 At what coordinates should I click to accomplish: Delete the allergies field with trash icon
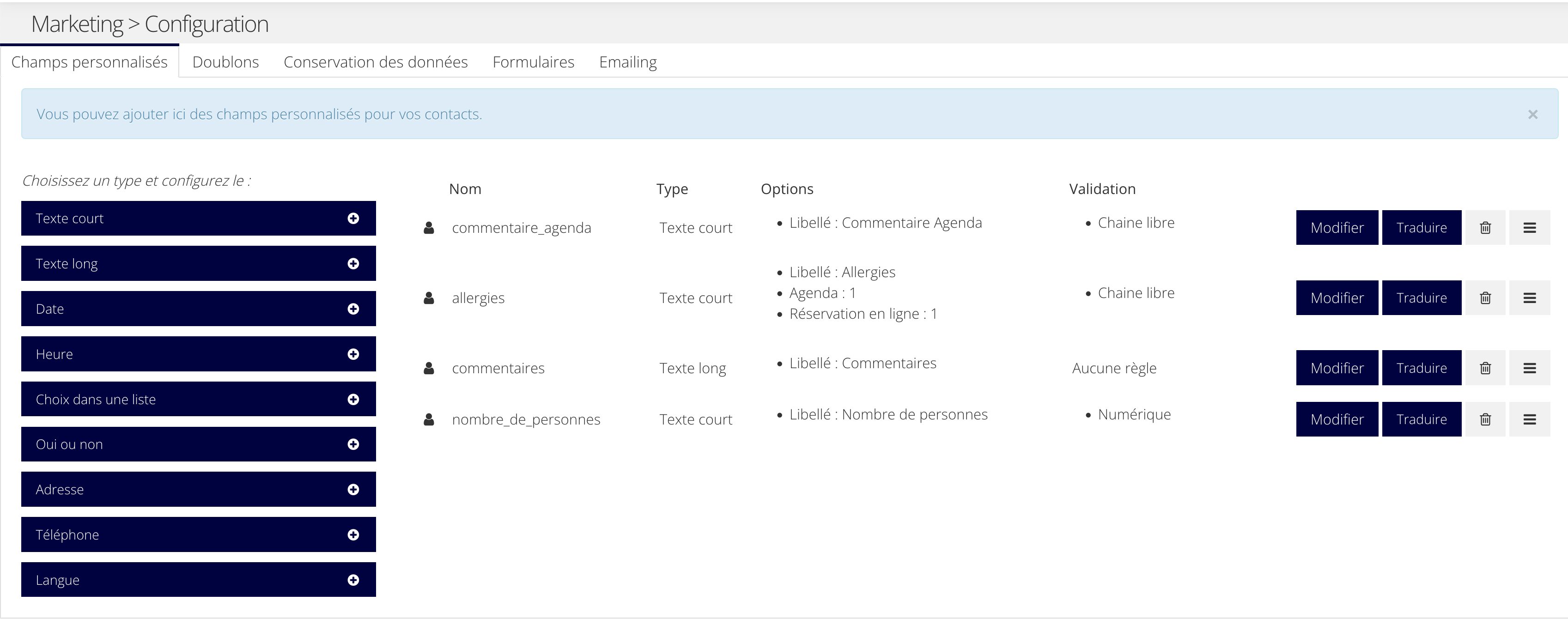pyautogui.click(x=1485, y=297)
